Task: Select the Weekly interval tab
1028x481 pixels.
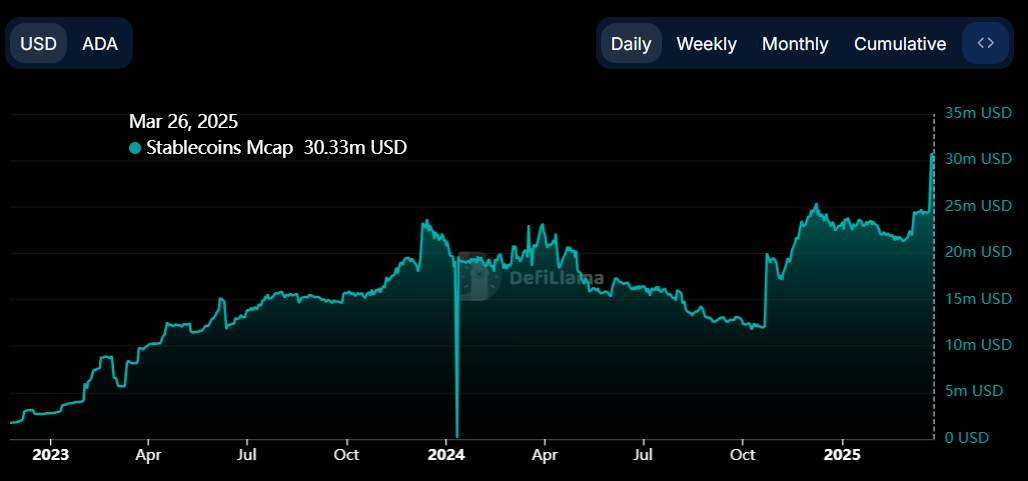Action: coord(706,44)
